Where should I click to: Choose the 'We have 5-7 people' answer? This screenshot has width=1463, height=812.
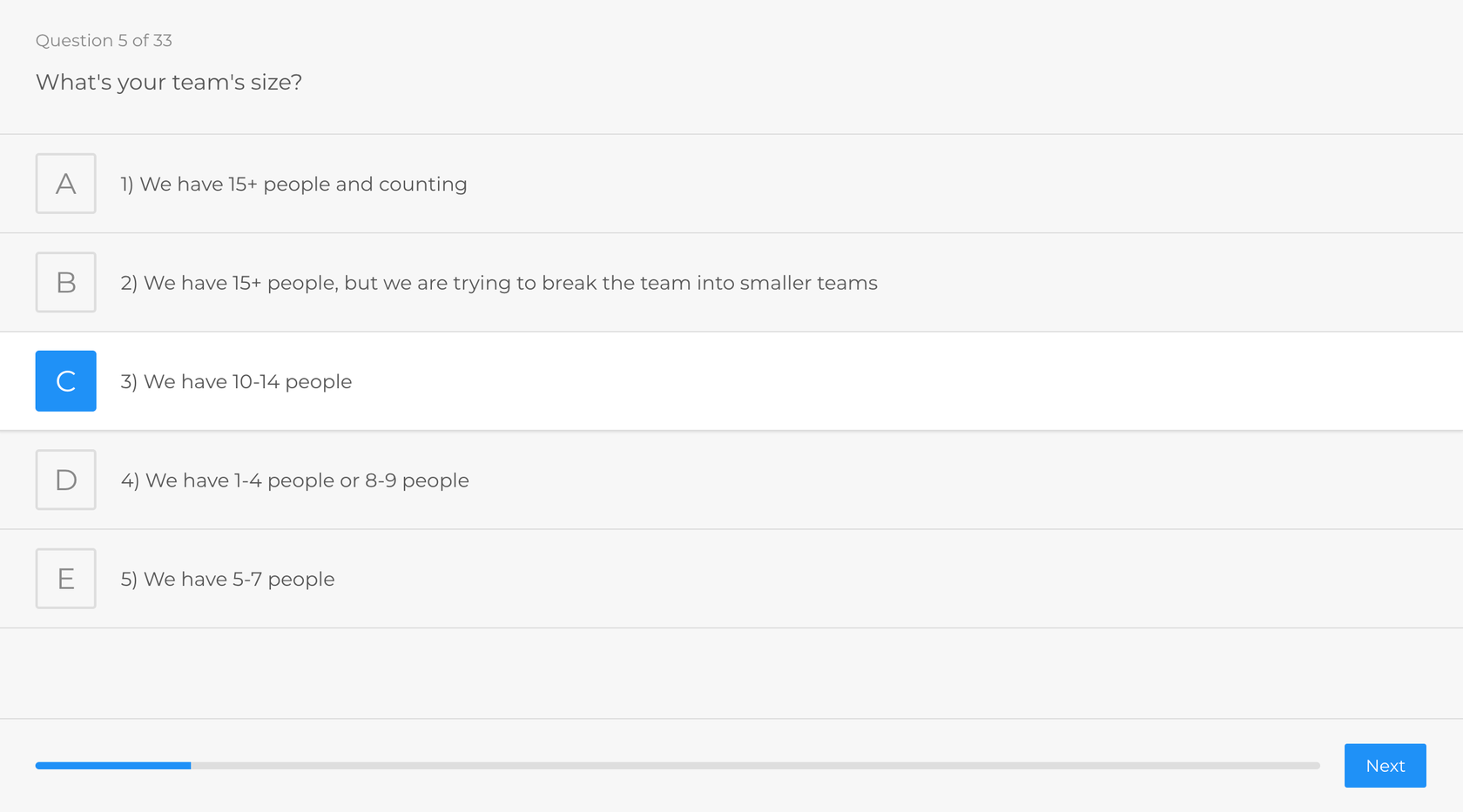tap(228, 578)
